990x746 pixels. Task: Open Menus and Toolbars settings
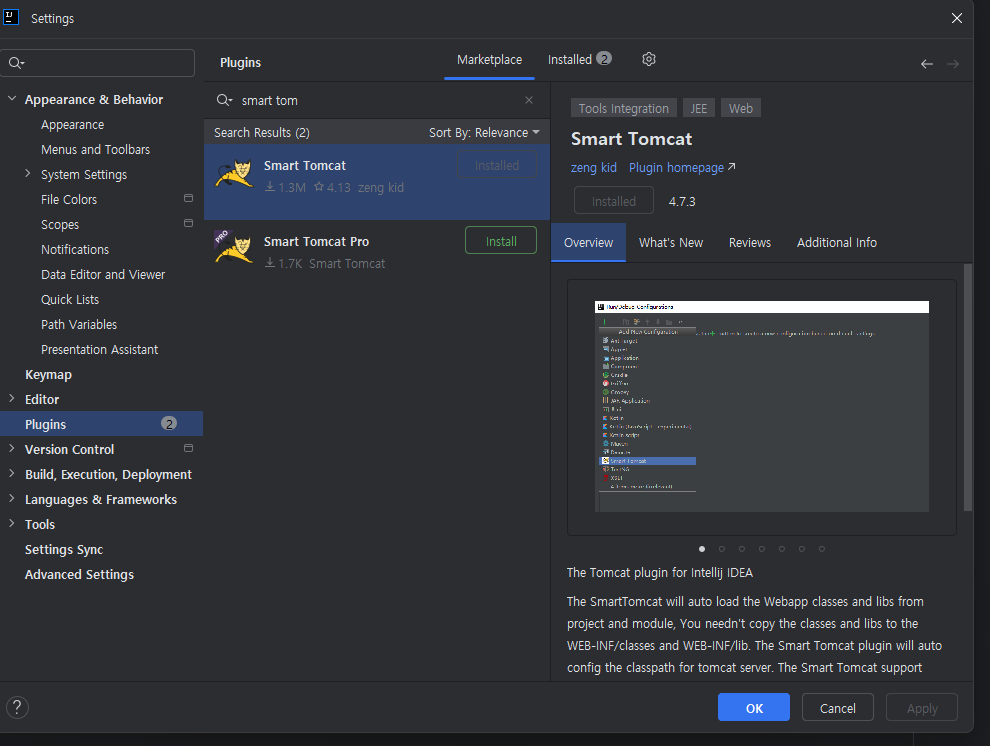[95, 150]
